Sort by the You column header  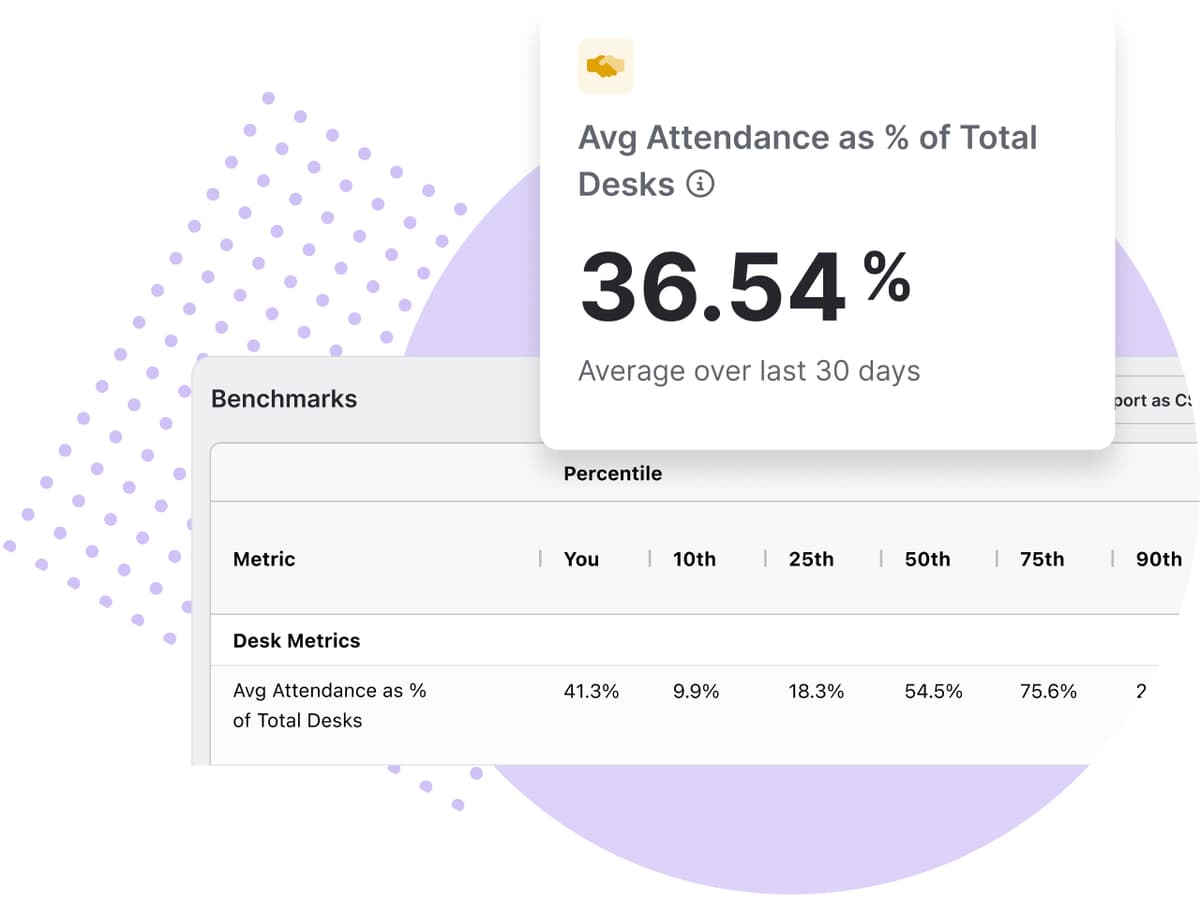tap(581, 559)
